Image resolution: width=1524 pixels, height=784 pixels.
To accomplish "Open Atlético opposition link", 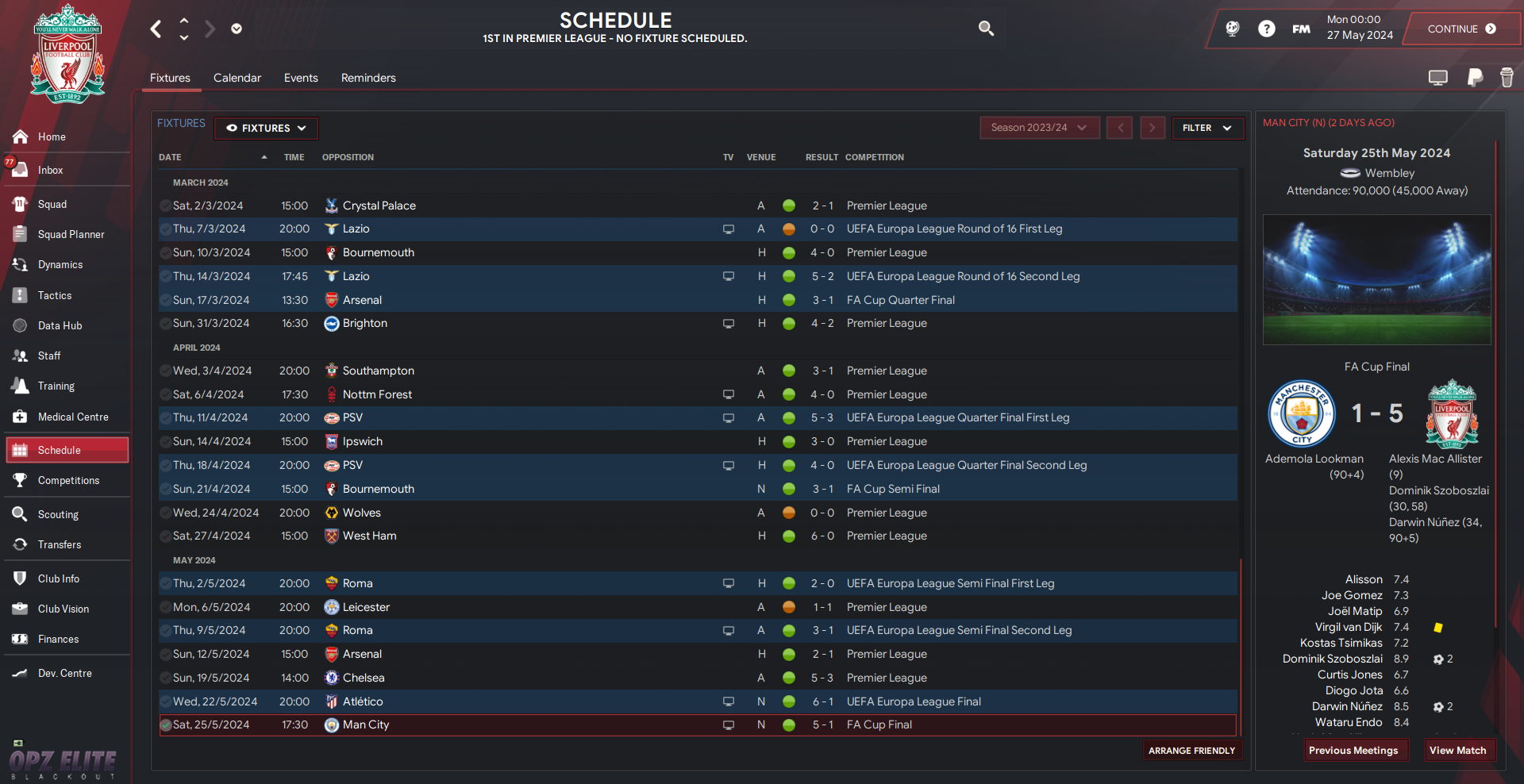I will (363, 701).
